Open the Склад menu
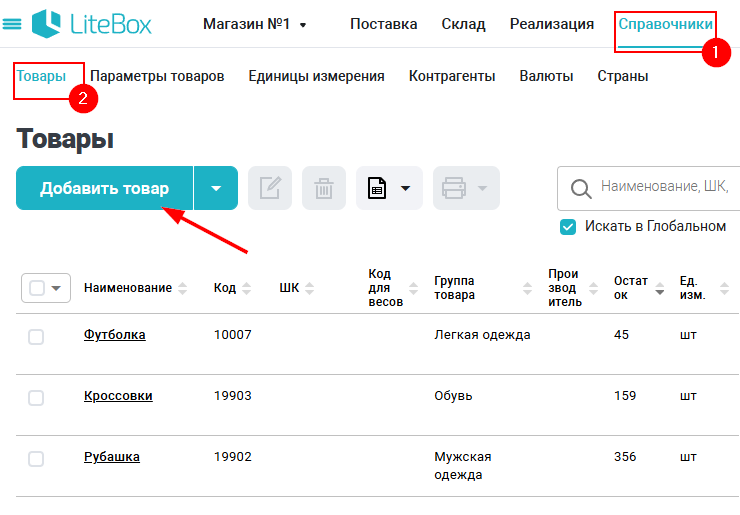Viewport: 740px width, 515px height. coord(463,24)
